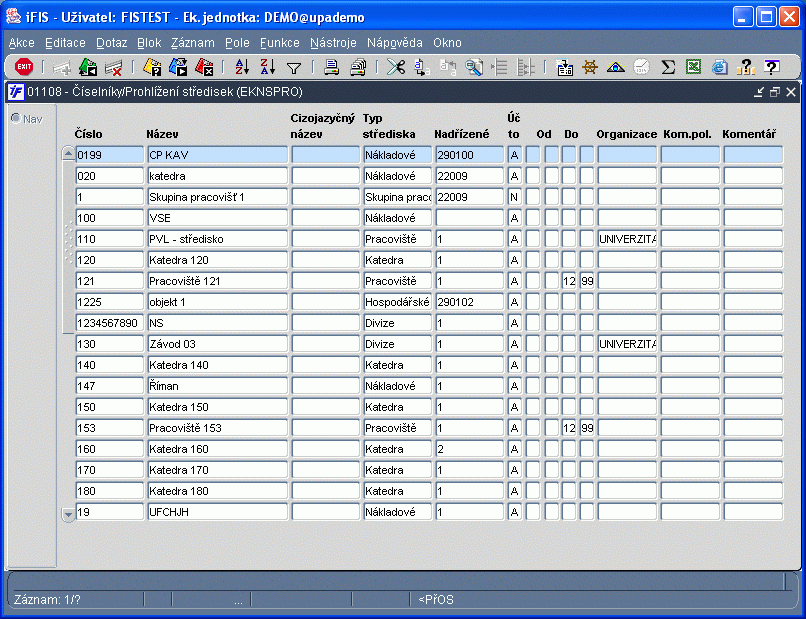Click the context help question mark icon

[x=771, y=67]
